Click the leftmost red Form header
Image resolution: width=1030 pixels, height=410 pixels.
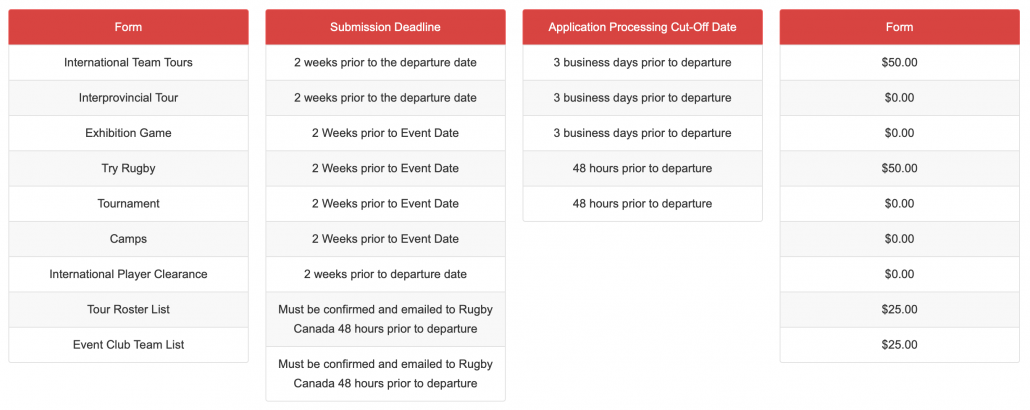[x=128, y=27]
